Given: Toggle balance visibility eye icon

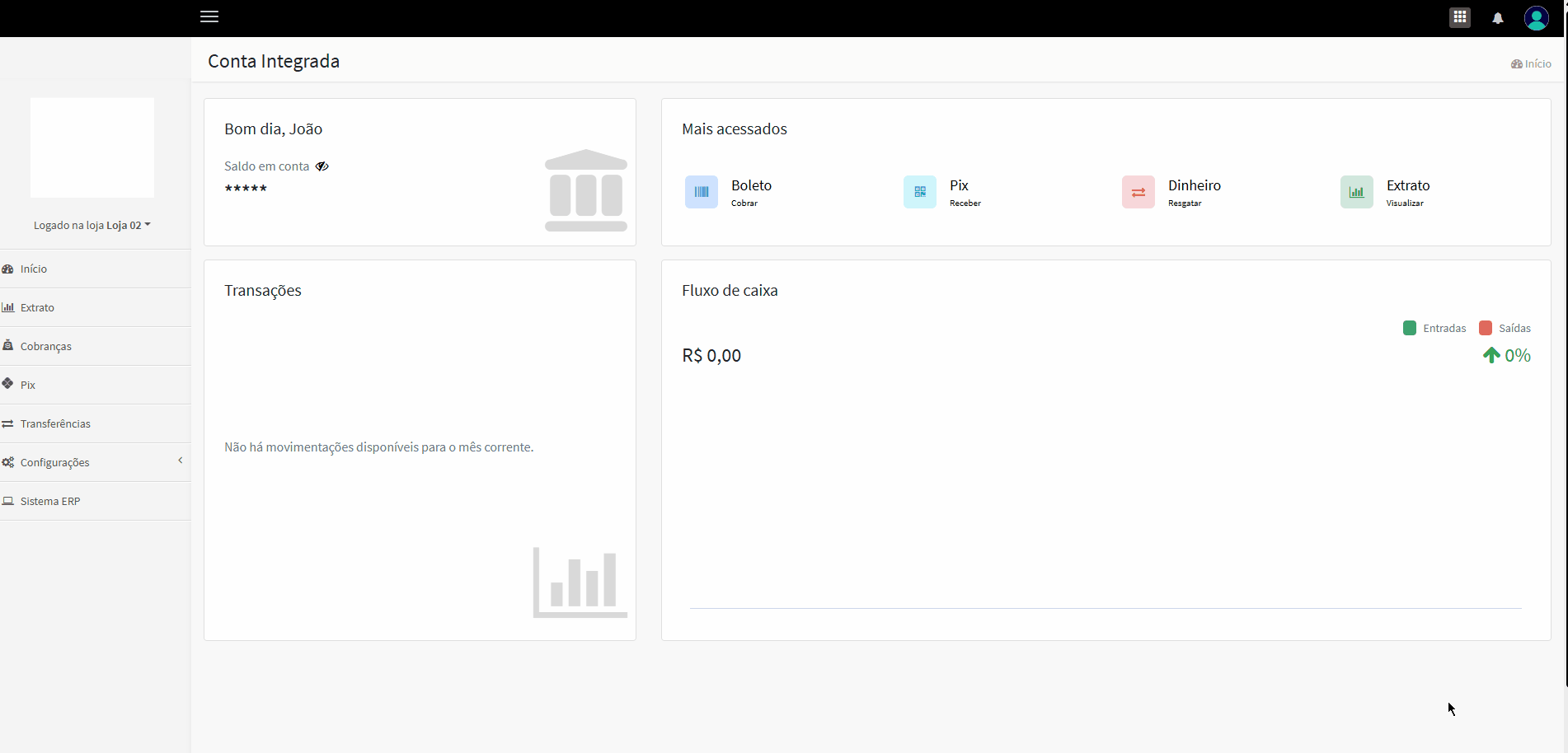Looking at the screenshot, I should click(322, 166).
